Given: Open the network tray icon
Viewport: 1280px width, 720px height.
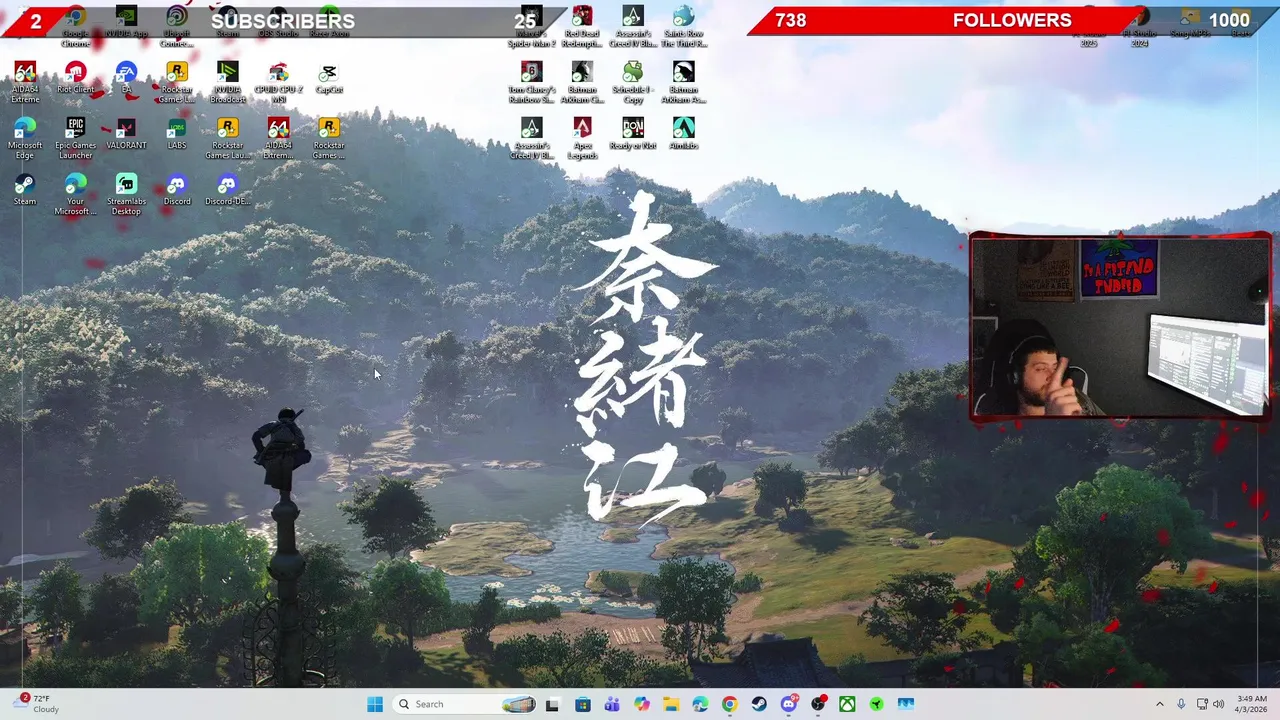Looking at the screenshot, I should (1202, 704).
